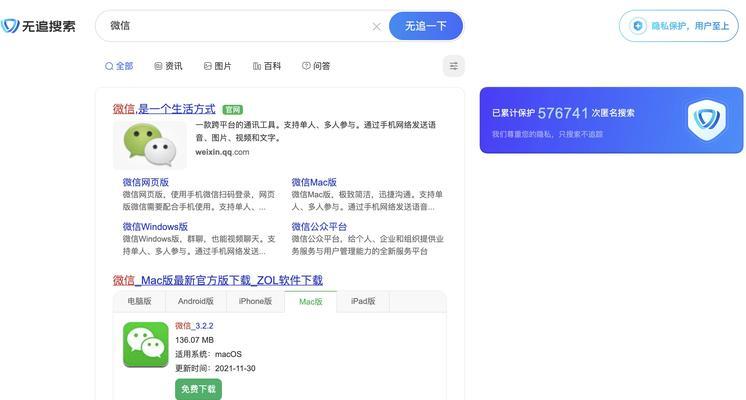Select the iPhone版 tab
The image size is (746, 400).
coord(255,302)
